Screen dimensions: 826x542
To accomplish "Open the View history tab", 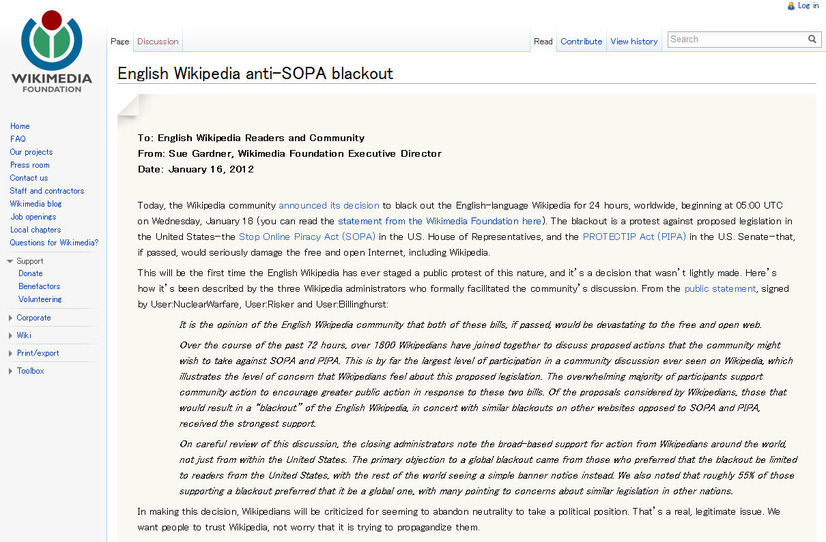I will coord(634,41).
